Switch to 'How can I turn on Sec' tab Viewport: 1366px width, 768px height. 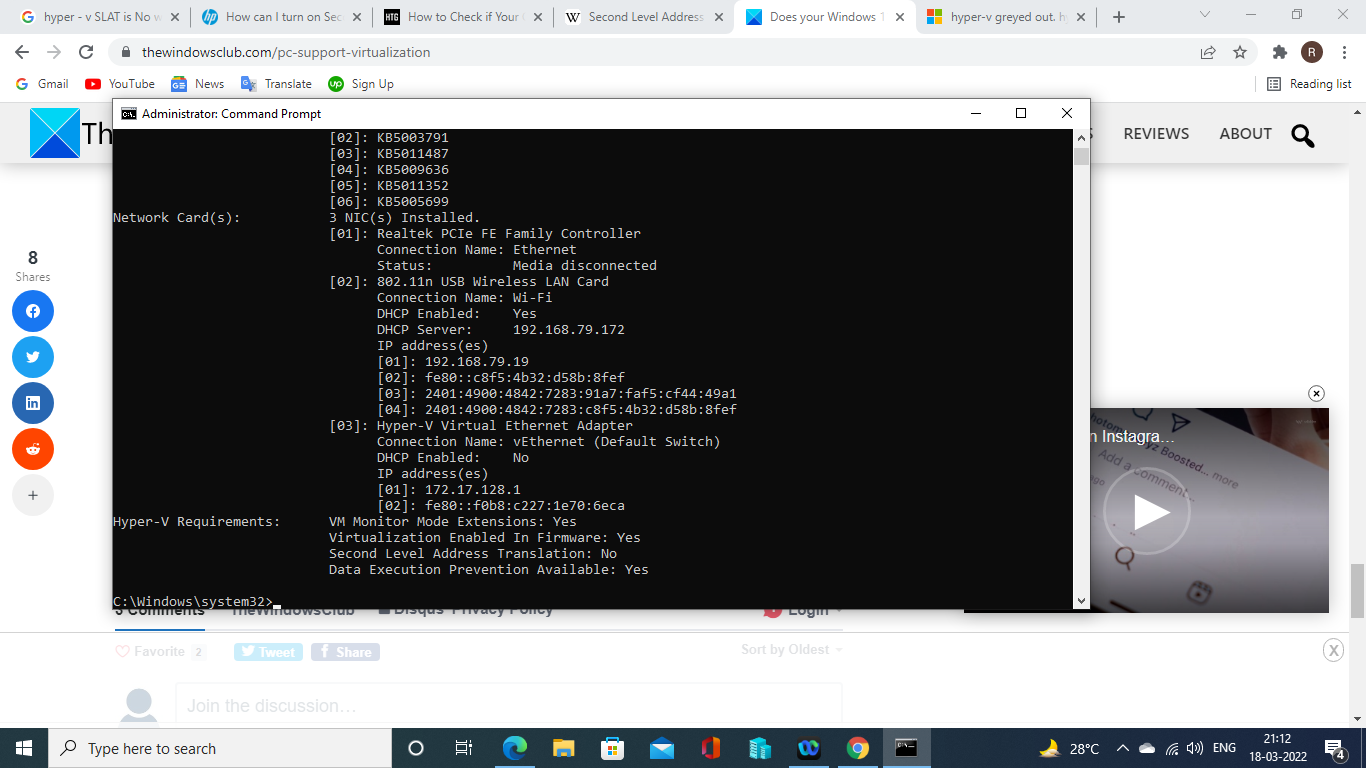282,17
